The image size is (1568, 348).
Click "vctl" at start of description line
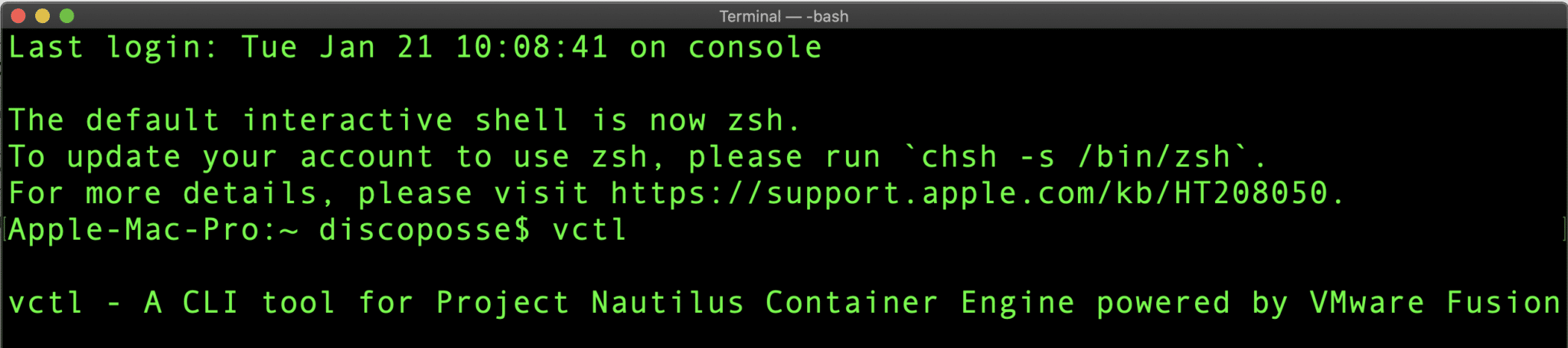(x=45, y=303)
